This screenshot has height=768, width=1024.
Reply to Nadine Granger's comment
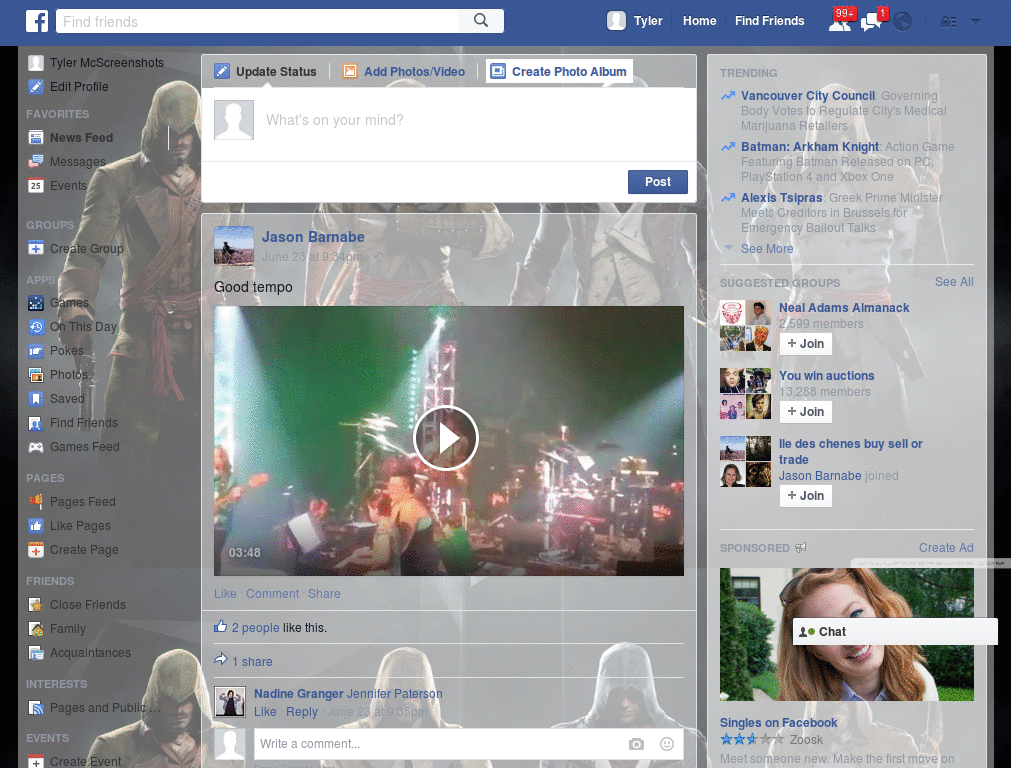pos(302,712)
